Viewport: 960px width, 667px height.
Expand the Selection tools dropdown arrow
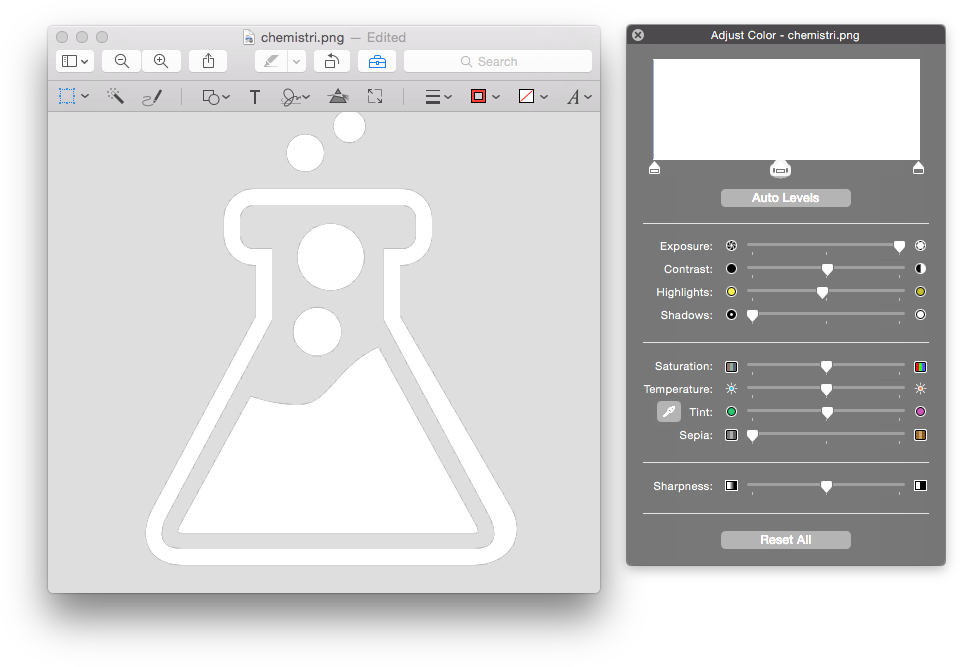85,96
